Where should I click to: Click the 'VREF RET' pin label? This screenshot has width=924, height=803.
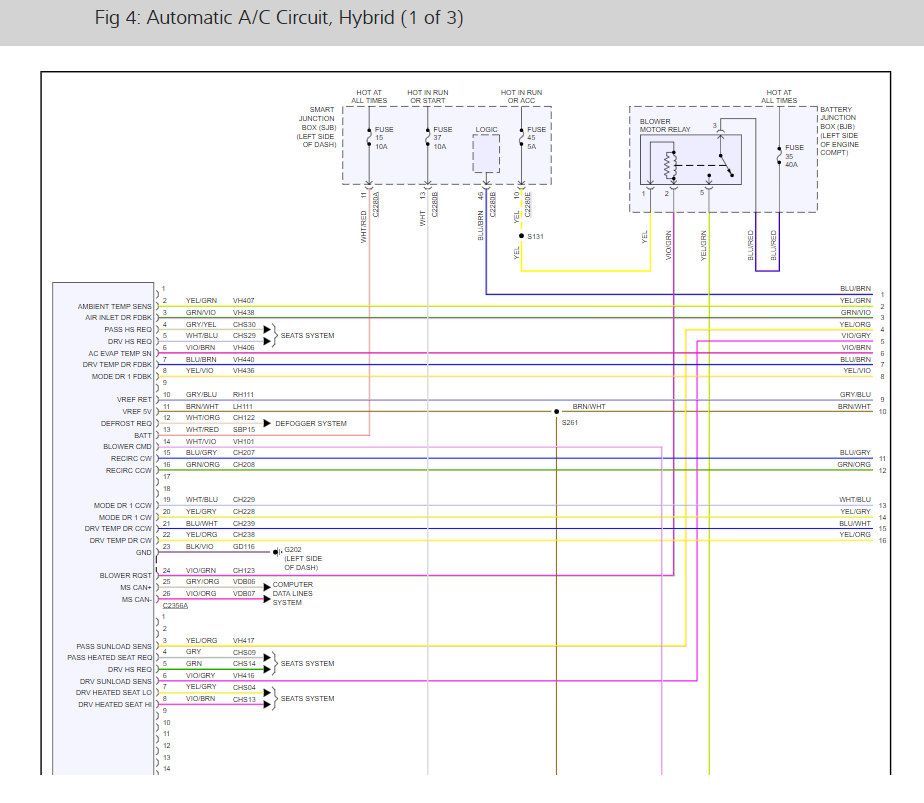134,399
